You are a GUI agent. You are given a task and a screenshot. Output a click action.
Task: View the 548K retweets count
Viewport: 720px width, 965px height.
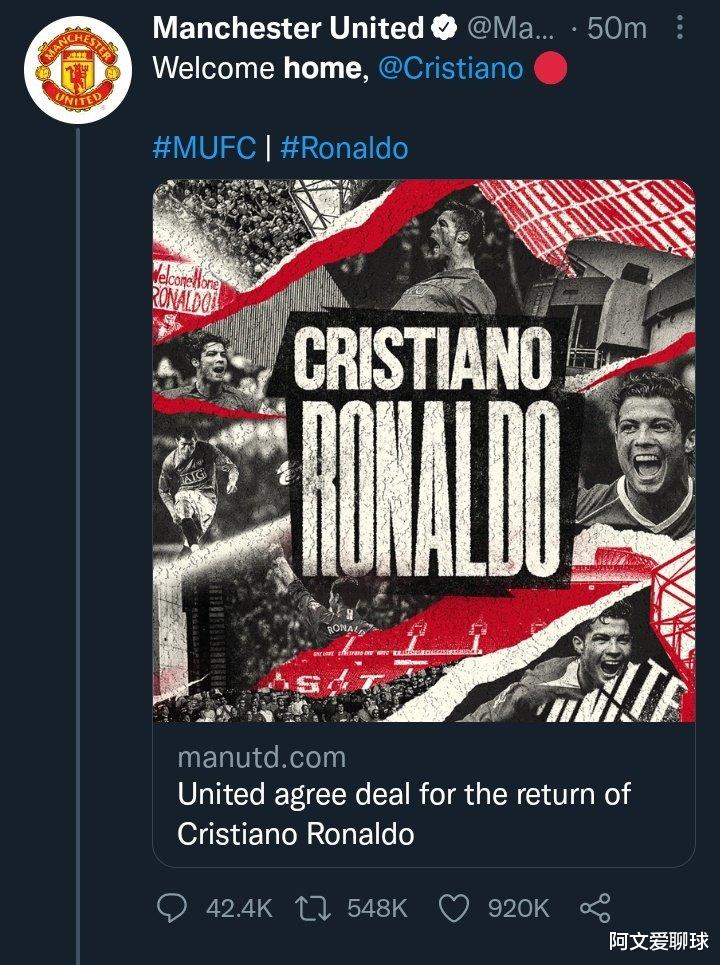click(x=377, y=908)
